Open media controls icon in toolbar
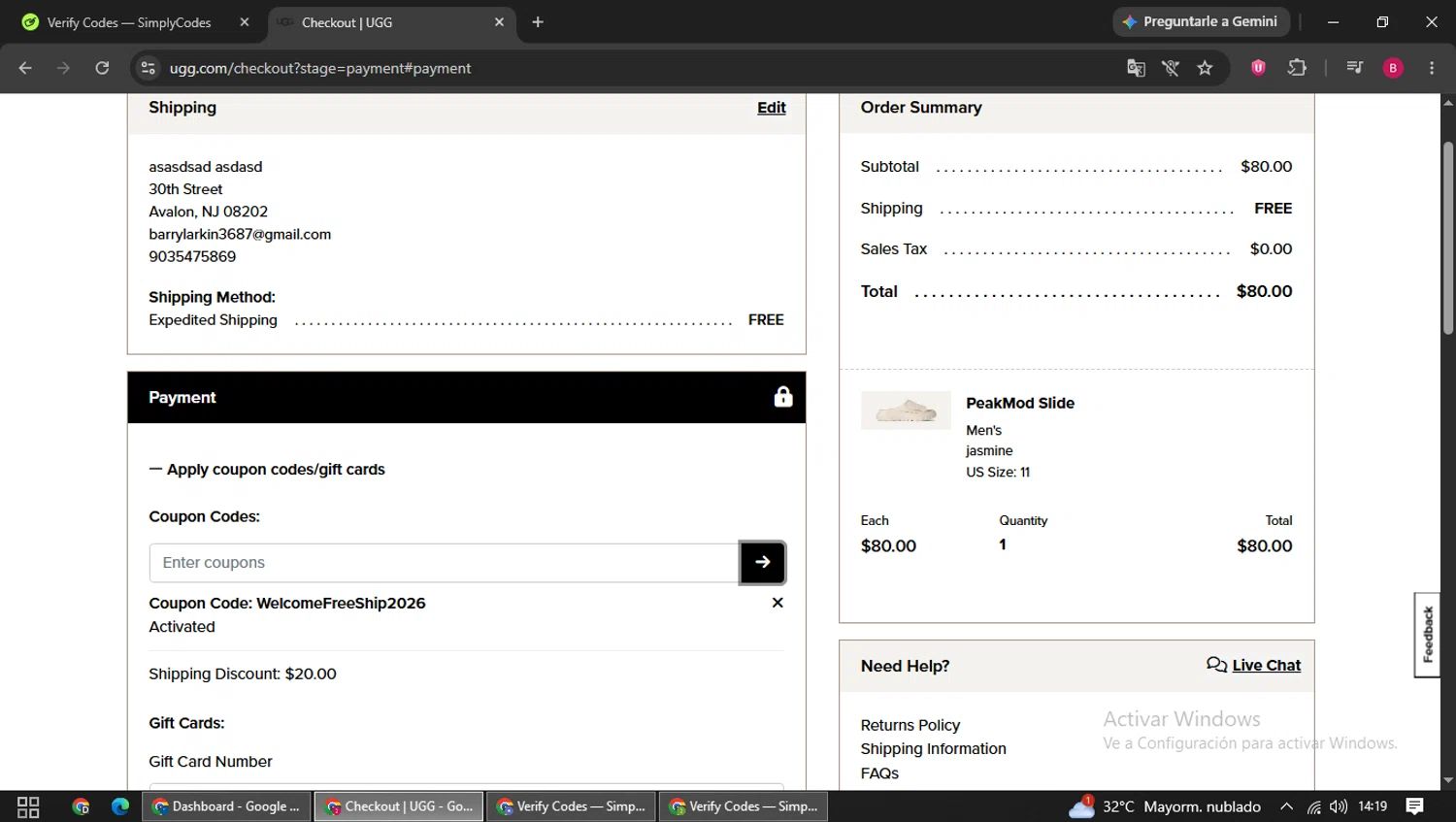Screen dimensions: 1456x822 click(x=1355, y=68)
